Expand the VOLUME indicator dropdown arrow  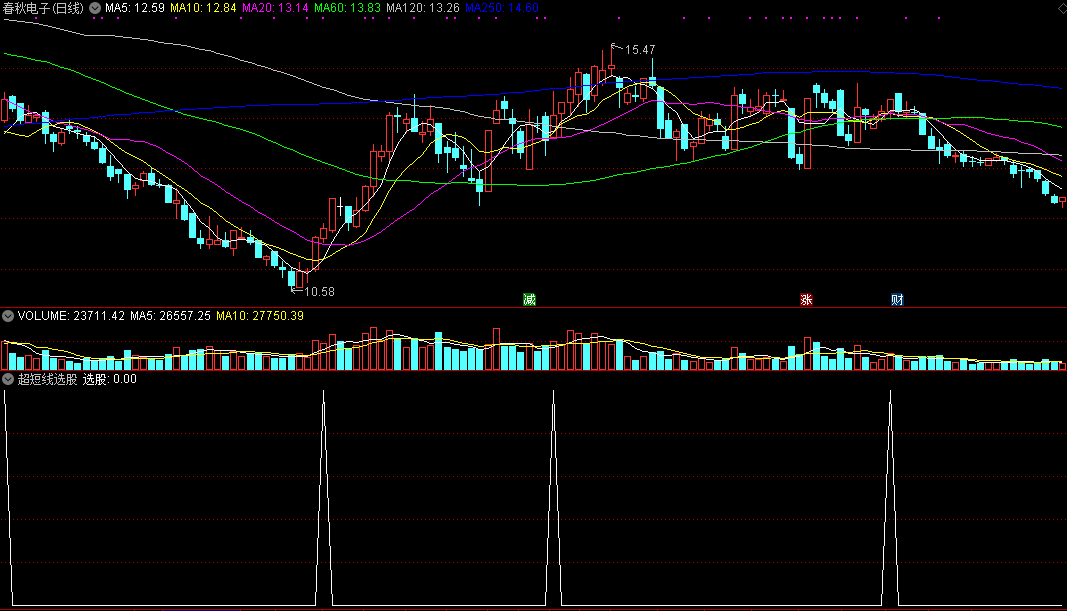coord(8,316)
